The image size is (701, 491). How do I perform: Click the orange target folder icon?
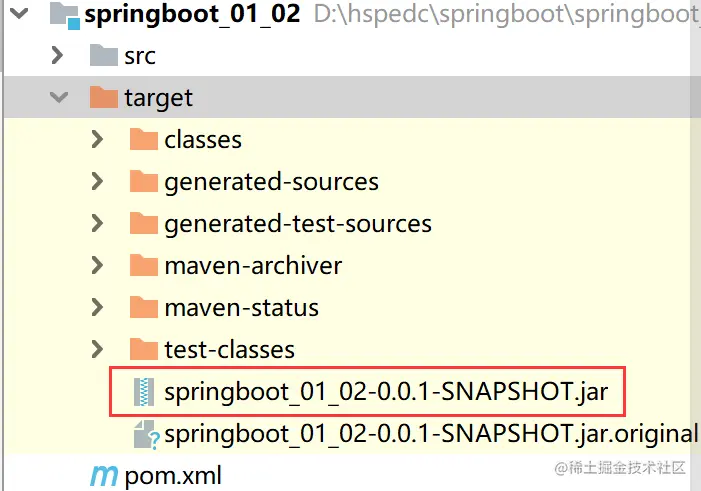pos(104,97)
